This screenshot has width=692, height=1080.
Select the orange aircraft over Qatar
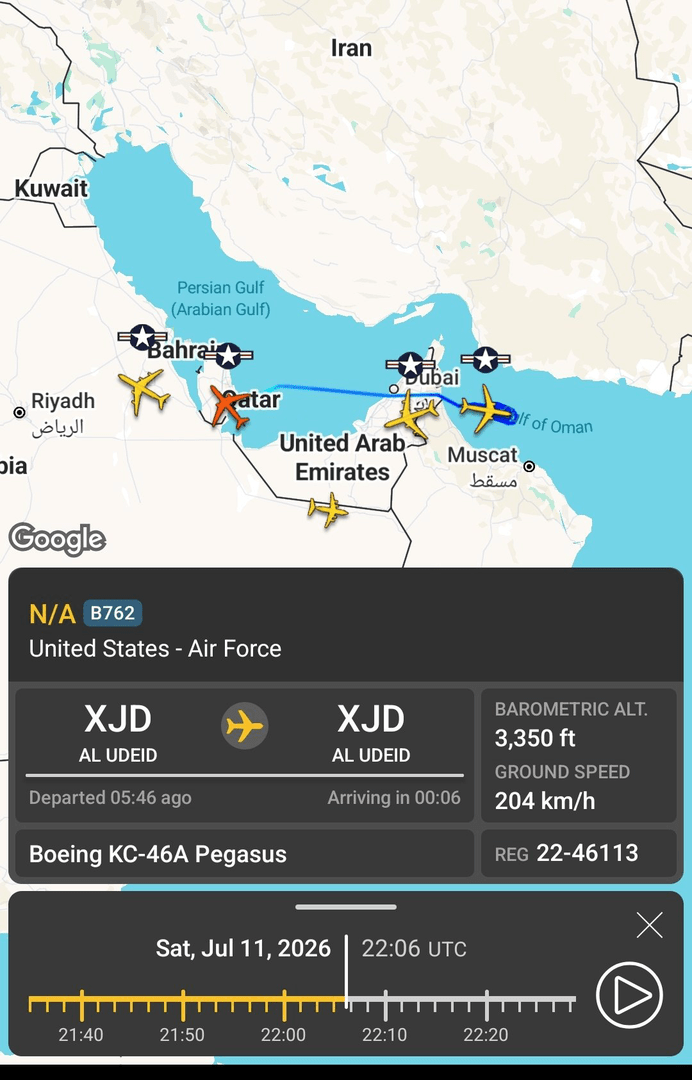tap(230, 406)
